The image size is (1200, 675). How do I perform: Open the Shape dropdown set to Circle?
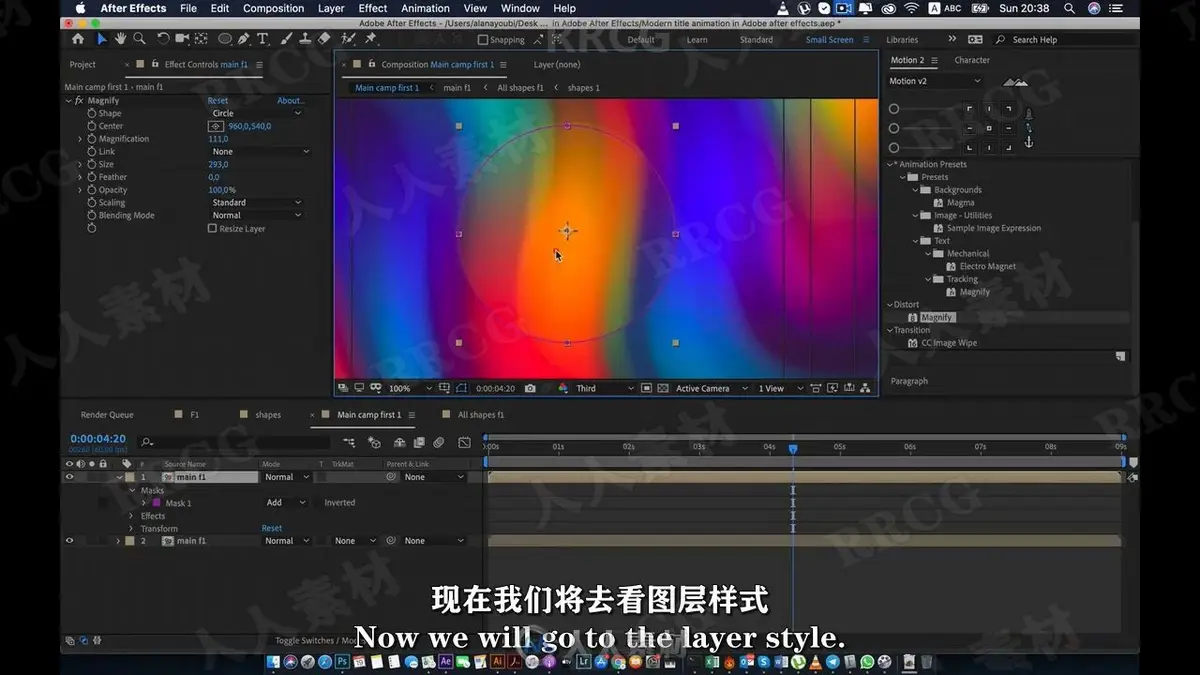tap(255, 113)
